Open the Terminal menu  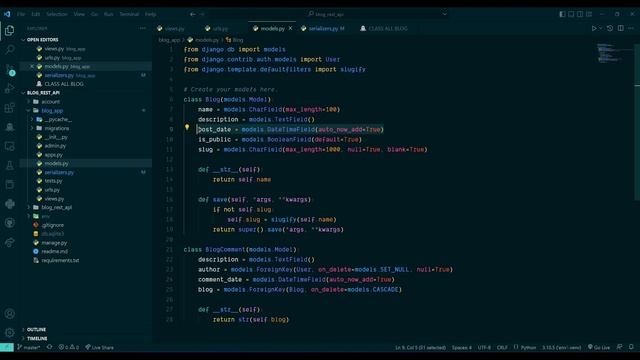[129, 14]
